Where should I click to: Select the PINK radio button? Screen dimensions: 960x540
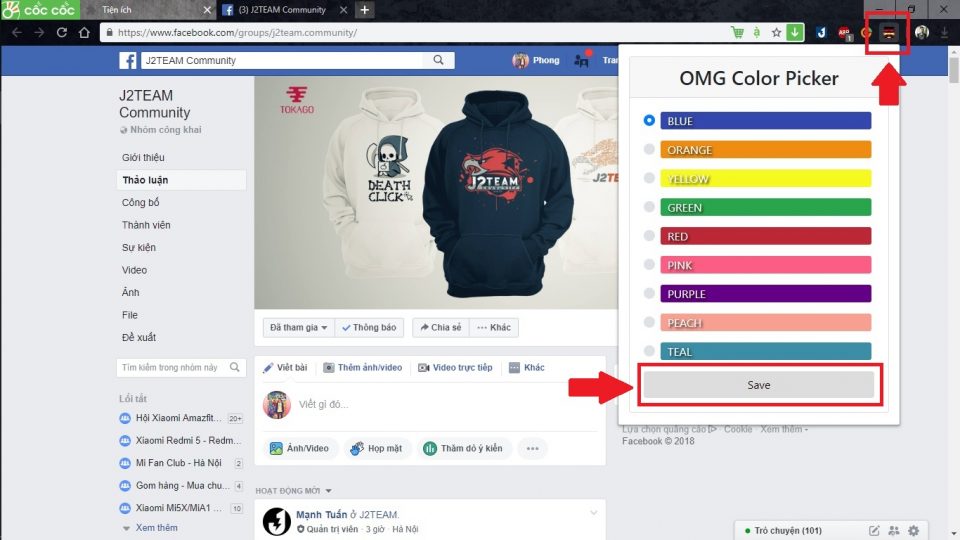coord(649,264)
